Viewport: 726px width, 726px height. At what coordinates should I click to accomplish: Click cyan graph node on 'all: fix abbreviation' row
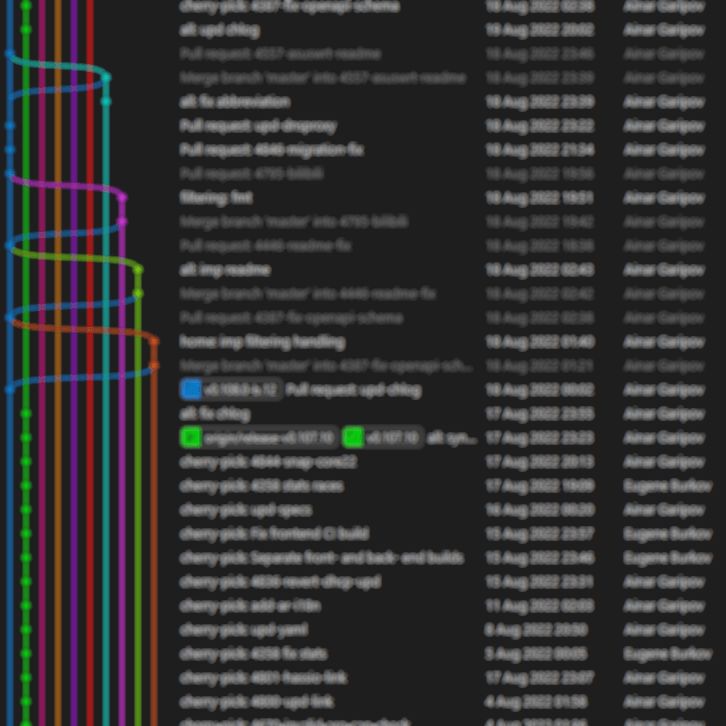click(106, 101)
